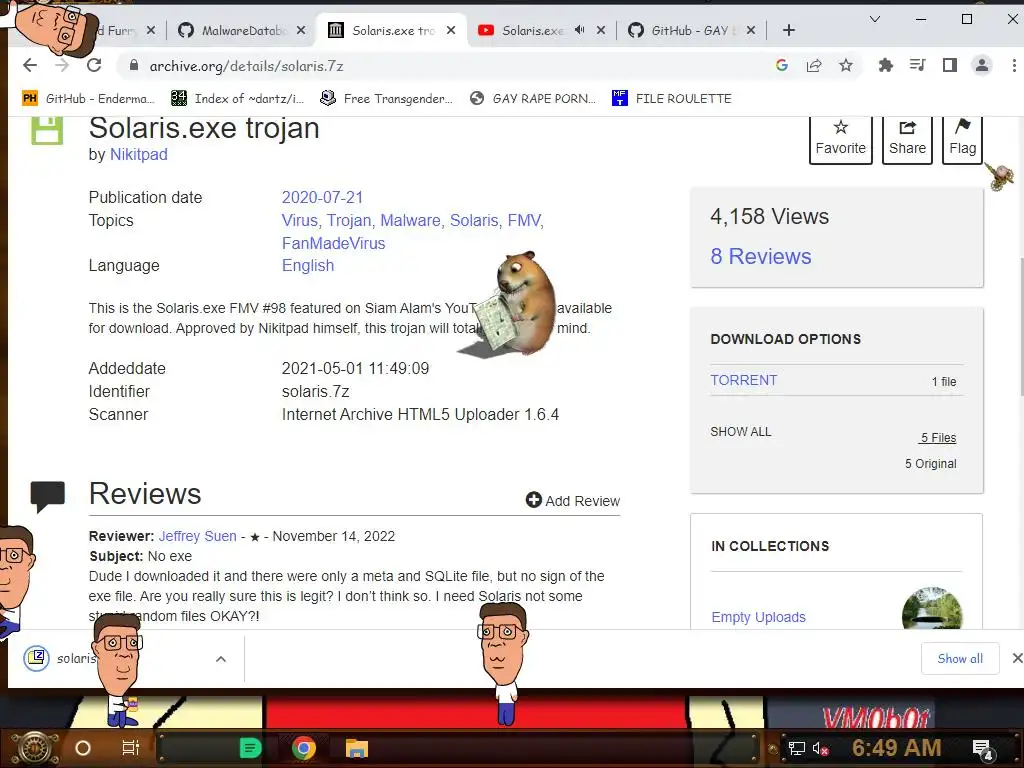
Task: Open Chrome from the taskbar
Action: (304, 748)
